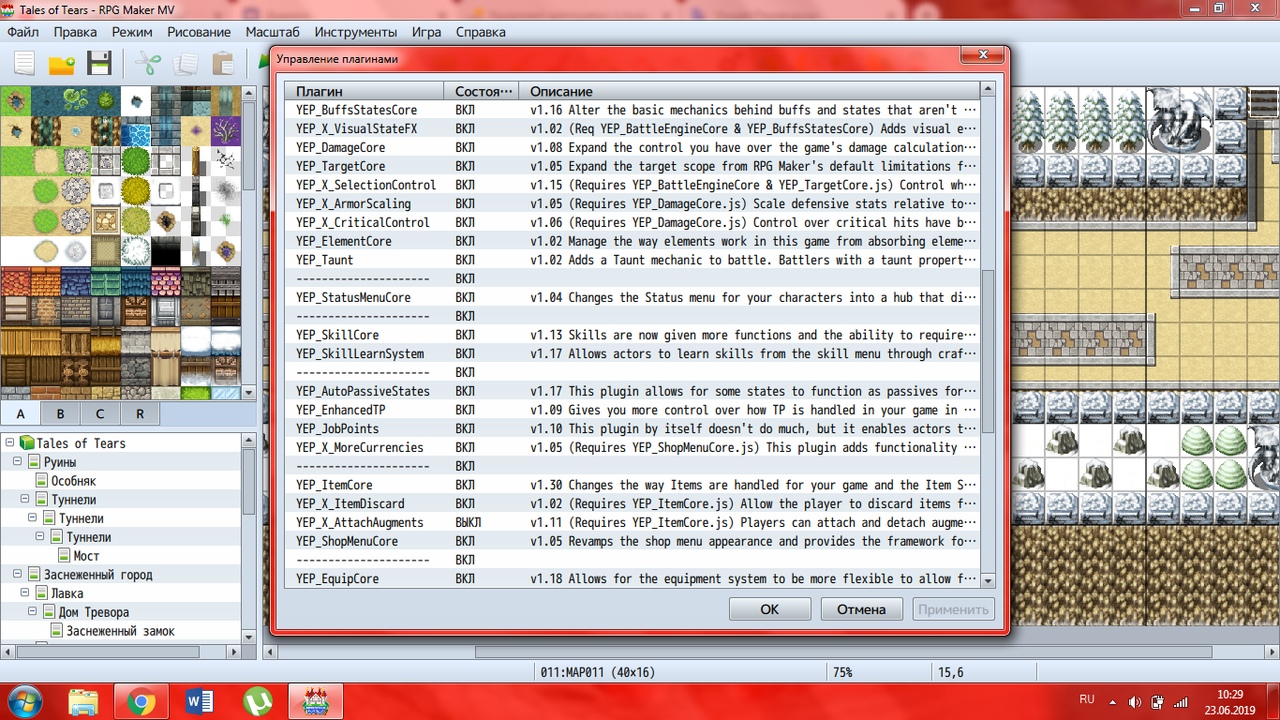This screenshot has height=720, width=1280.
Task: Click the Paste clipboard toolbar icon
Action: (223, 64)
